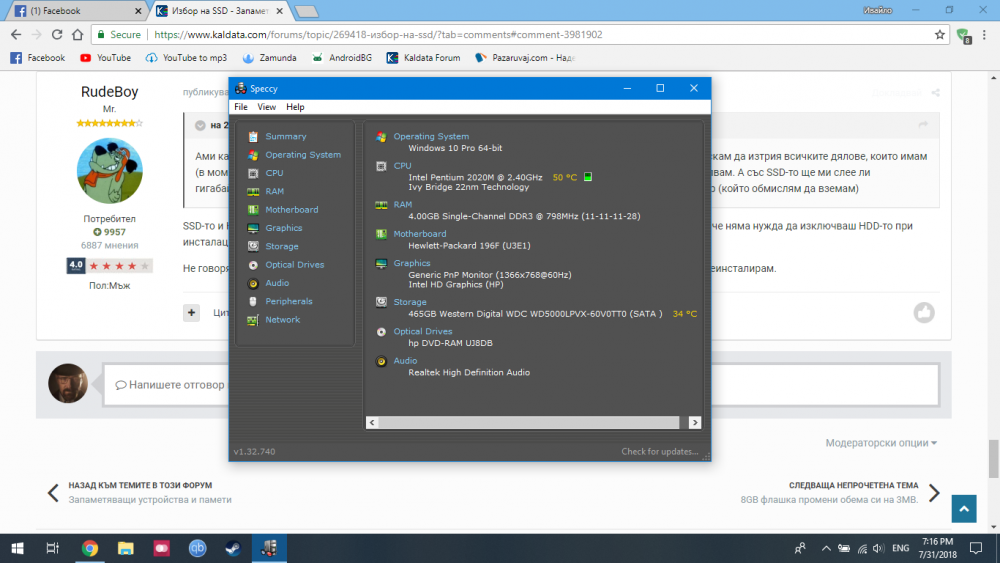Image resolution: width=1000 pixels, height=563 pixels.
Task: Select the CPU chip icon in the sidebar
Action: (253, 173)
